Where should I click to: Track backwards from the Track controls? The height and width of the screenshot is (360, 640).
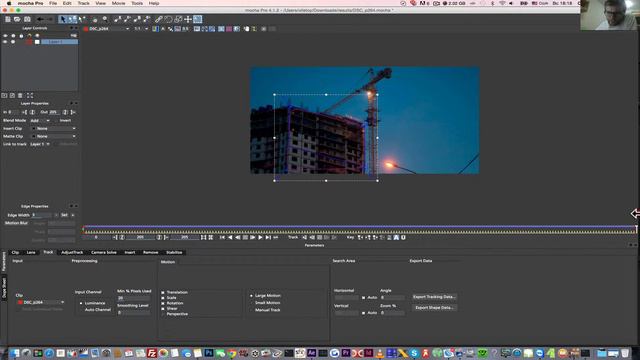304,237
